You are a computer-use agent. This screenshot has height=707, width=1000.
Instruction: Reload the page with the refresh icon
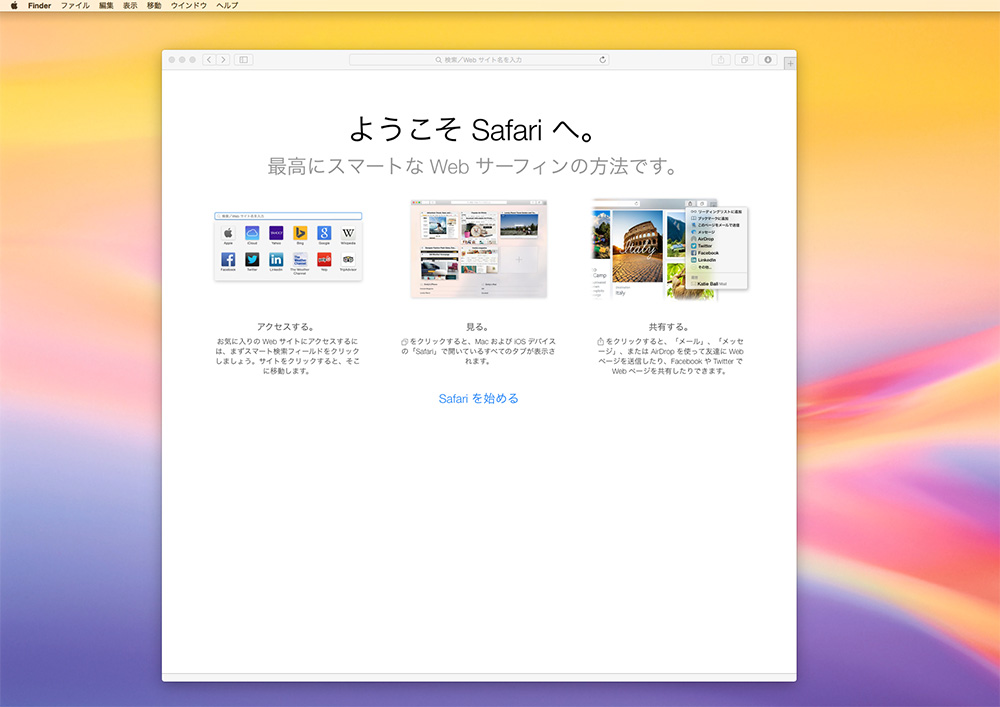click(602, 59)
